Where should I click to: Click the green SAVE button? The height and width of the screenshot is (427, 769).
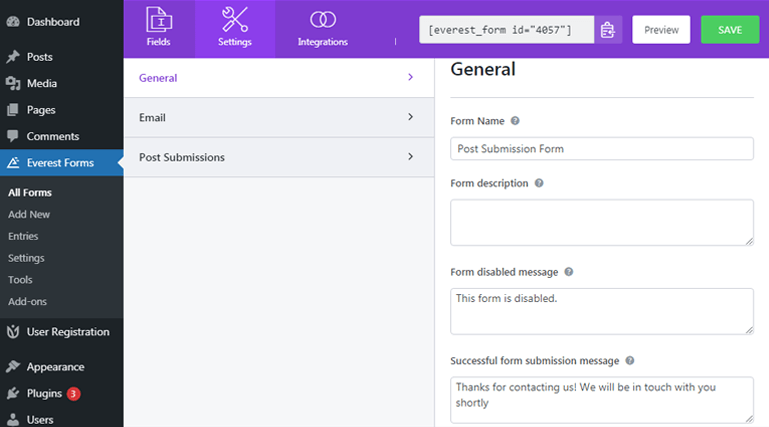pos(730,30)
